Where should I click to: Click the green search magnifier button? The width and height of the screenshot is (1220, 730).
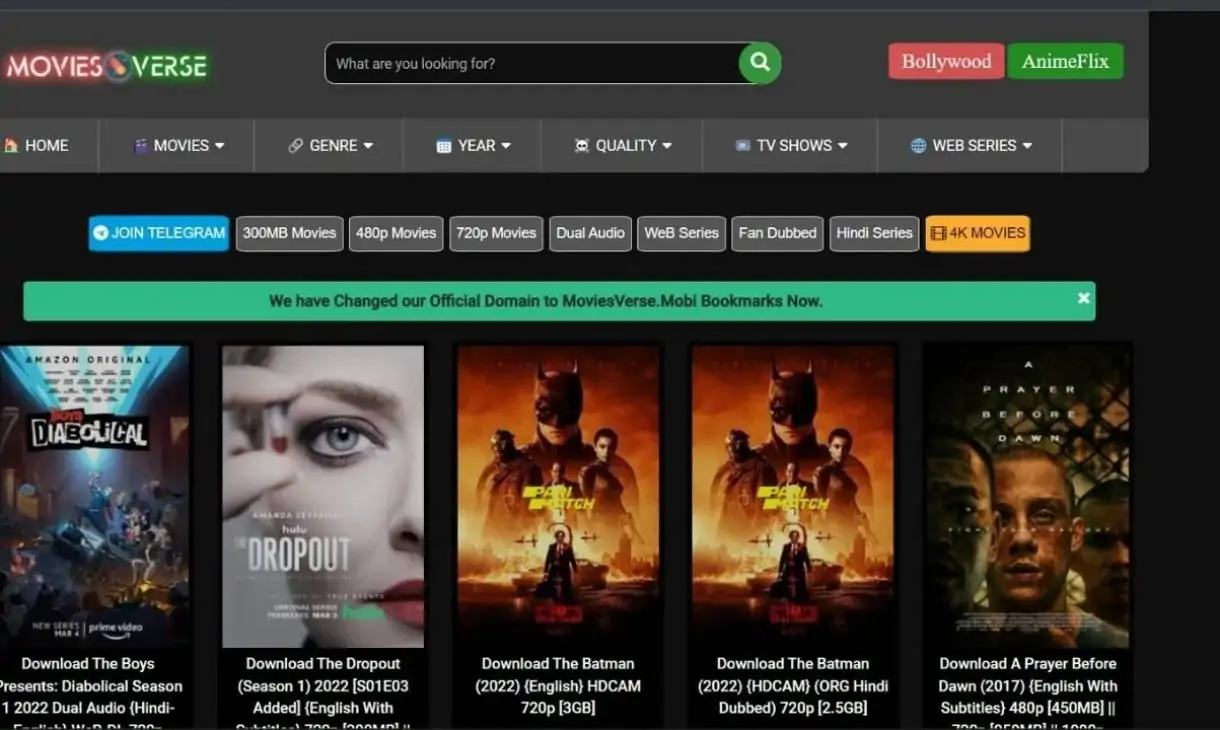(760, 63)
